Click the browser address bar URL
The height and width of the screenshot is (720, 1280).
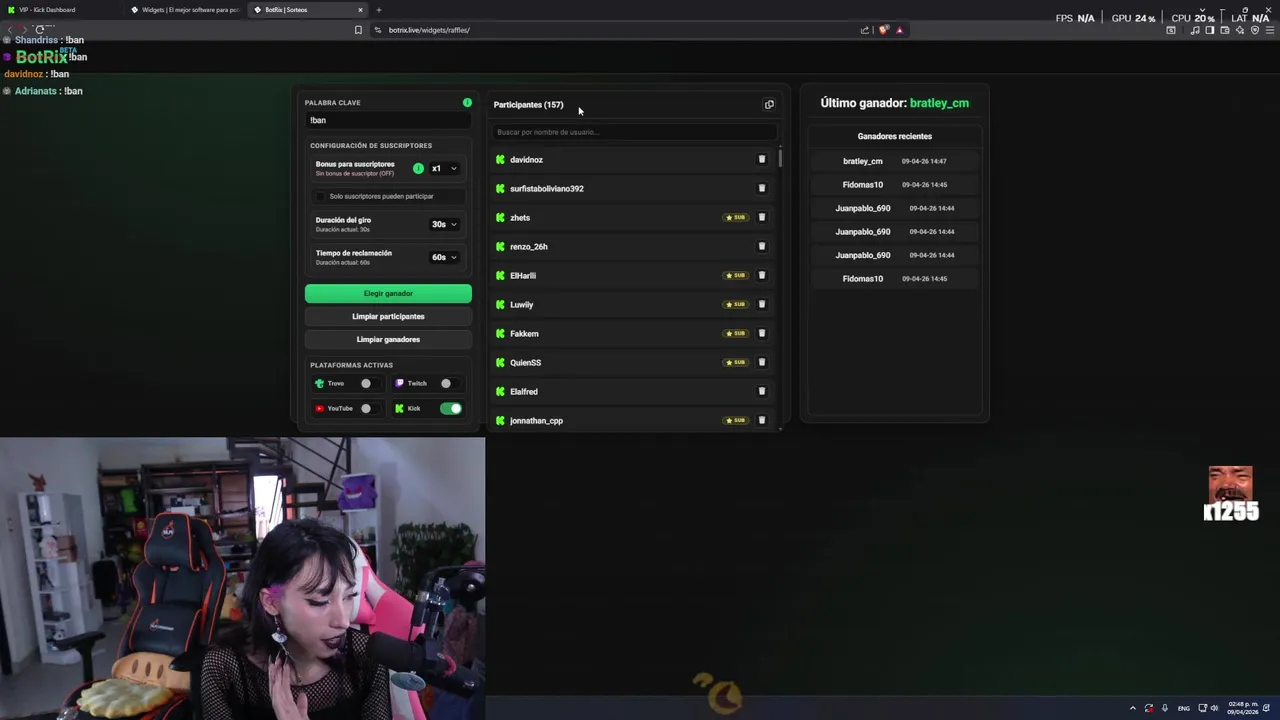tap(429, 30)
